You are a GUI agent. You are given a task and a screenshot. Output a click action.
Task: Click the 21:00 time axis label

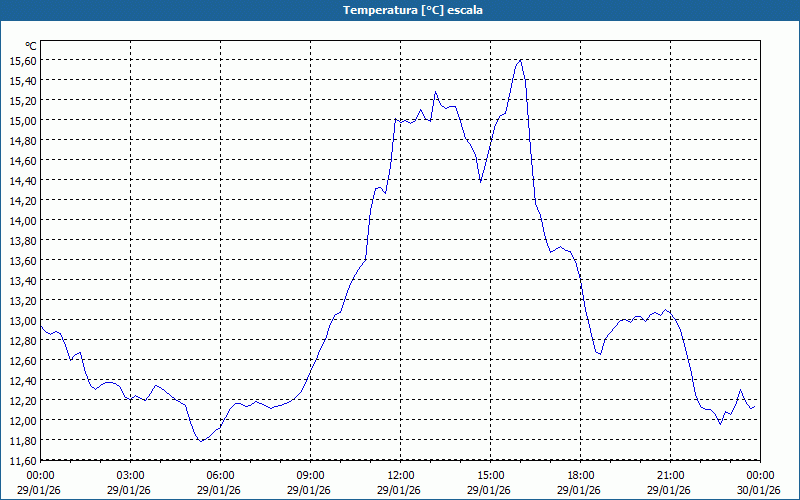tap(670, 476)
